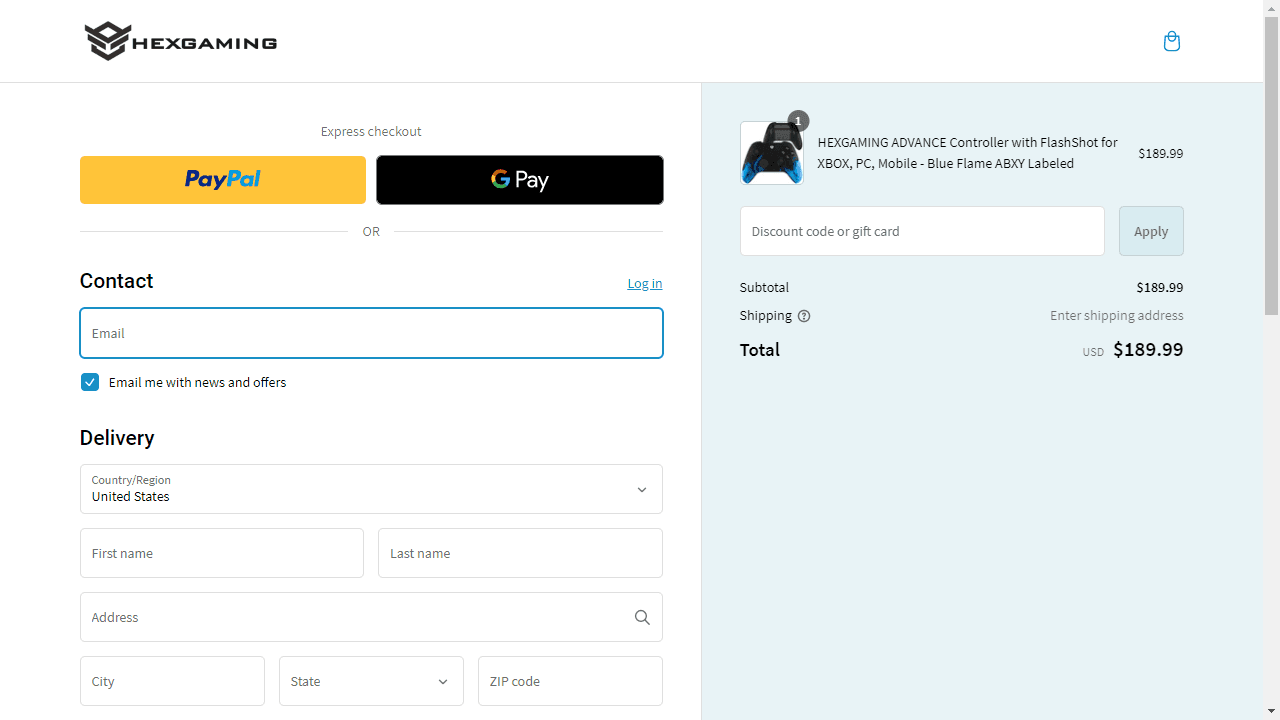
Task: Click the First name field
Action: coord(222,553)
